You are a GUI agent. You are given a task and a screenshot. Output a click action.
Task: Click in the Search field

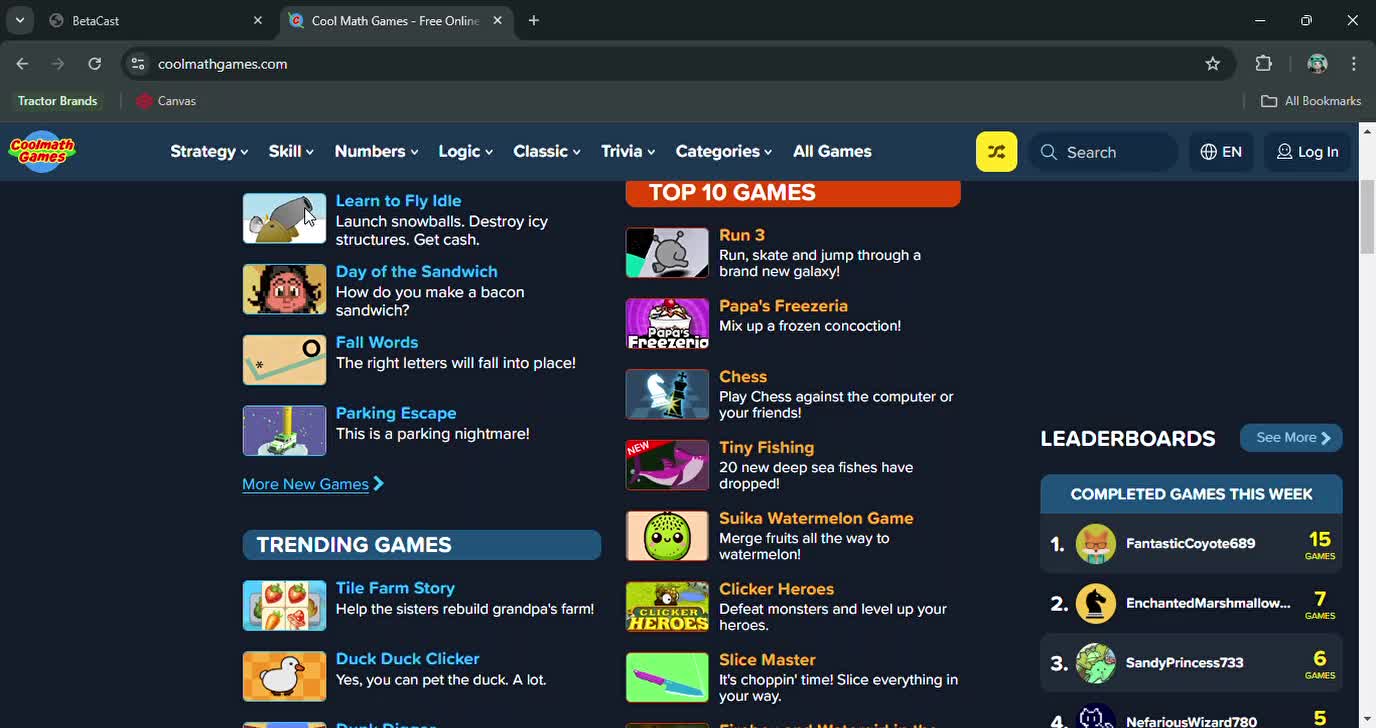(x=1103, y=152)
